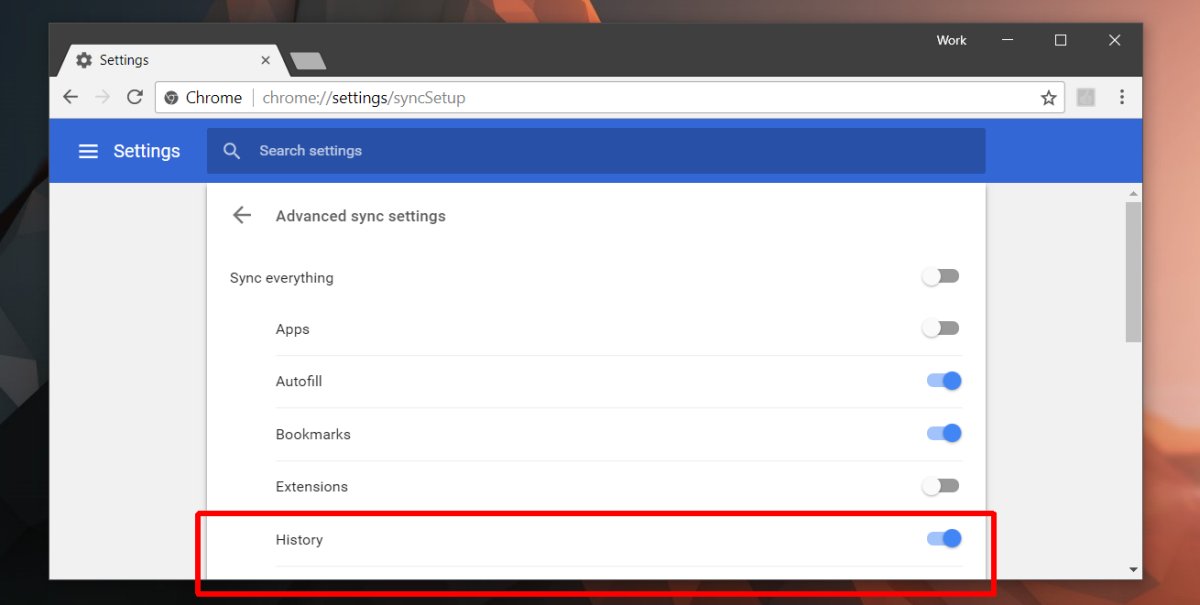Click the page scrollbar thumb

pyautogui.click(x=1133, y=270)
